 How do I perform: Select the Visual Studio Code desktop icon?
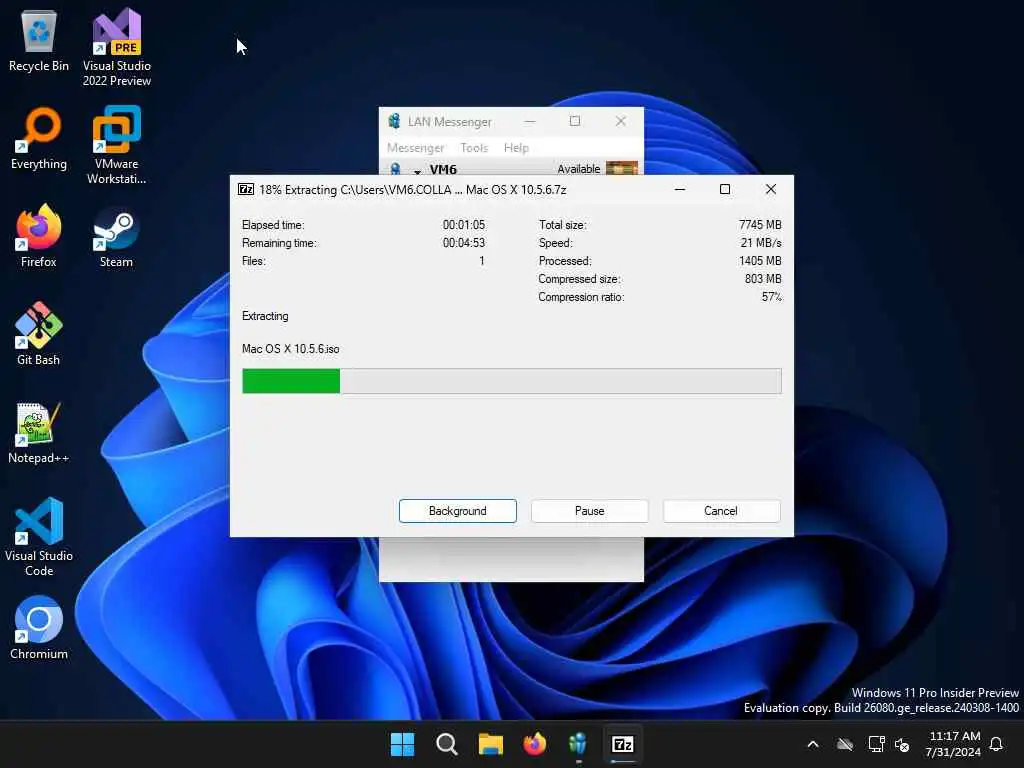tap(39, 537)
